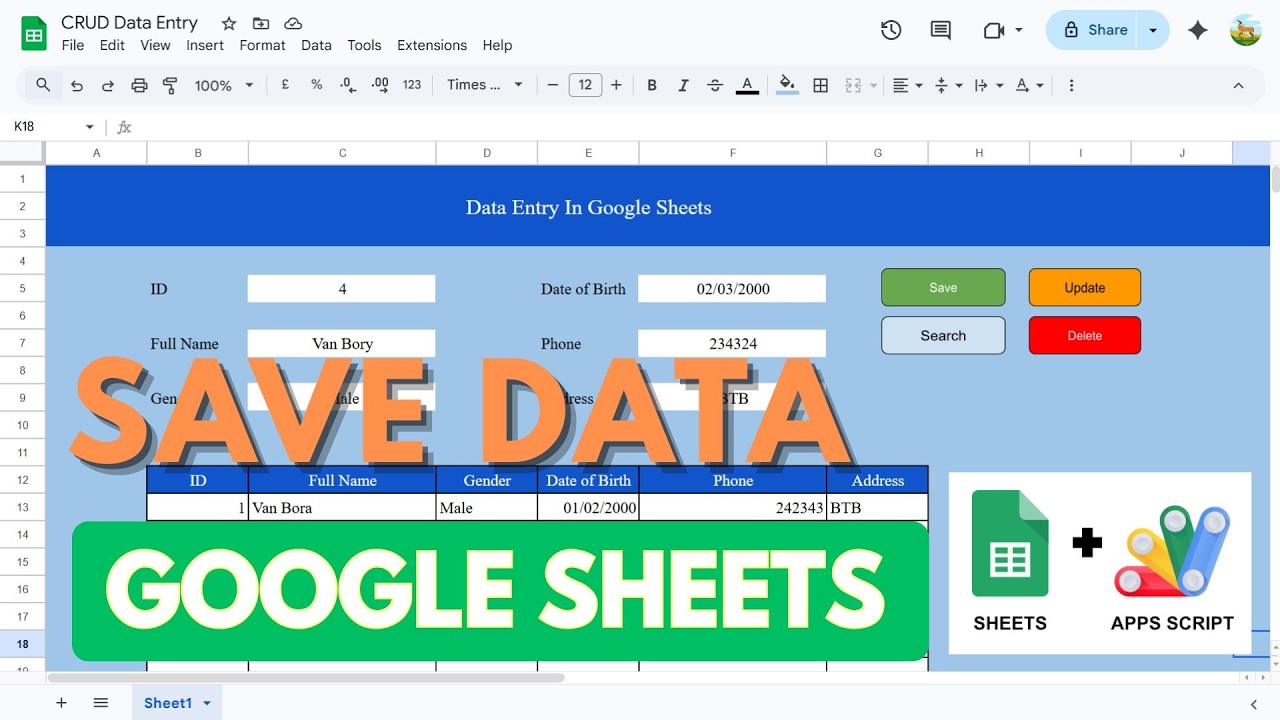Click the font size 12 field
Image resolution: width=1280 pixels, height=720 pixels.
(585, 85)
